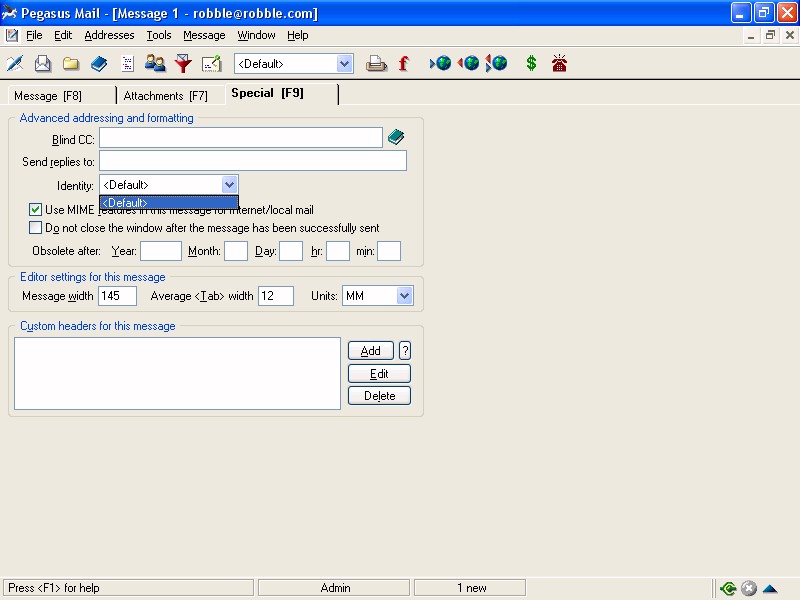Screen dimensions: 800x600
Task: Click the Obsolete after Day field
Action: pyautogui.click(x=291, y=251)
